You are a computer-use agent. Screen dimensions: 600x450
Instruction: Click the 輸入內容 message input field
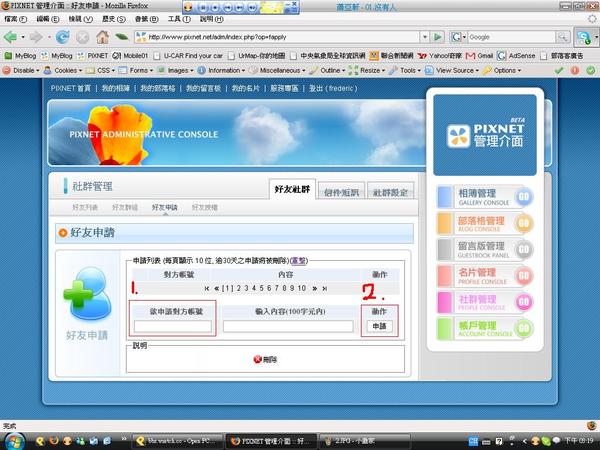click(x=288, y=326)
